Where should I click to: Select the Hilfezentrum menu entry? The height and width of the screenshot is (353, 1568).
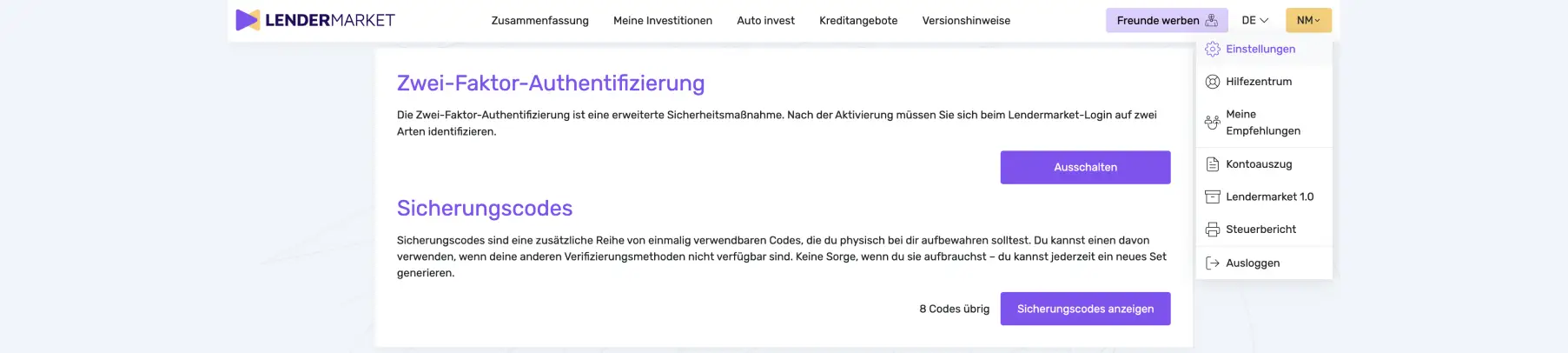pos(1259,82)
